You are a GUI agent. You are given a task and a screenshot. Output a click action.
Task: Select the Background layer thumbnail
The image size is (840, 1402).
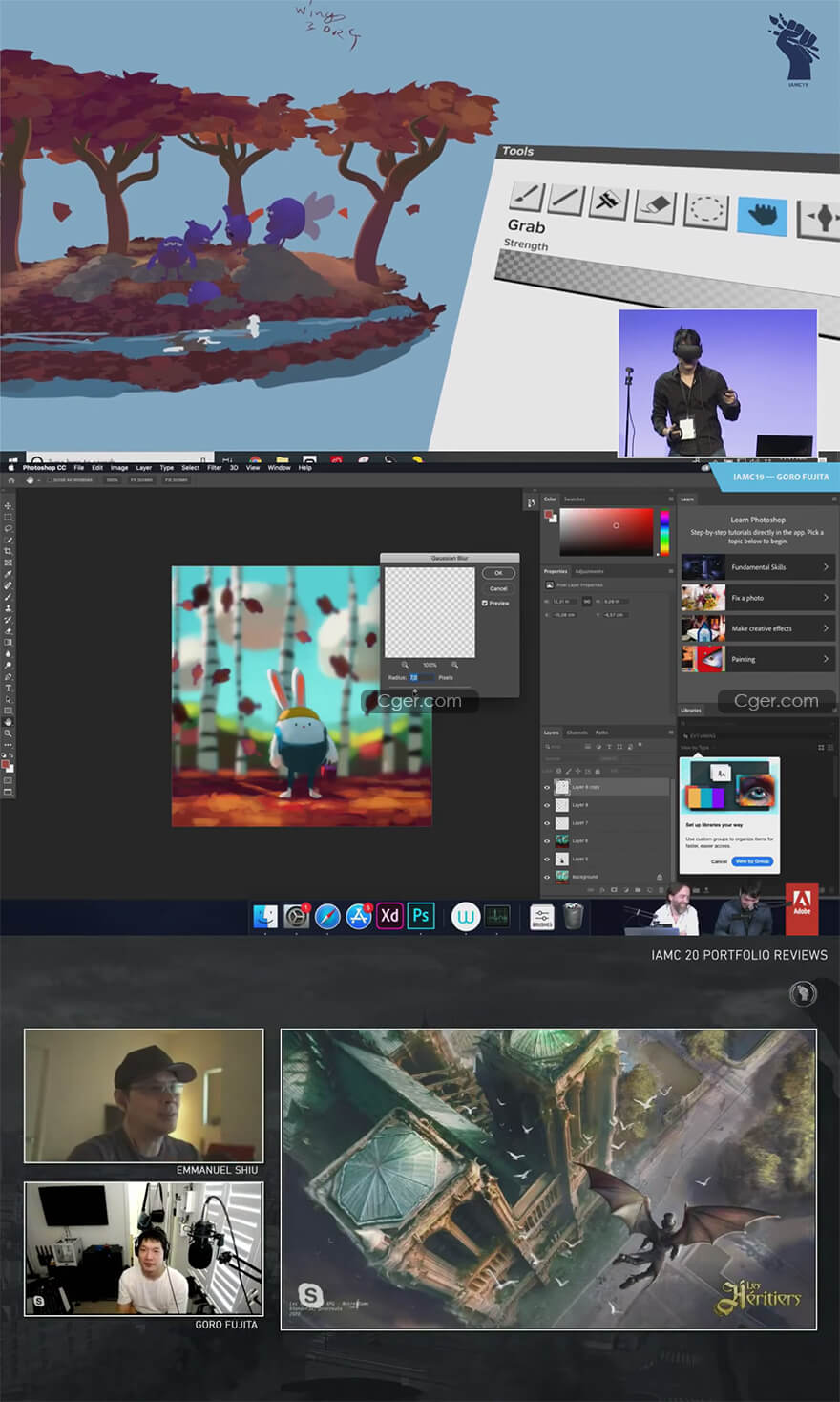pos(562,877)
